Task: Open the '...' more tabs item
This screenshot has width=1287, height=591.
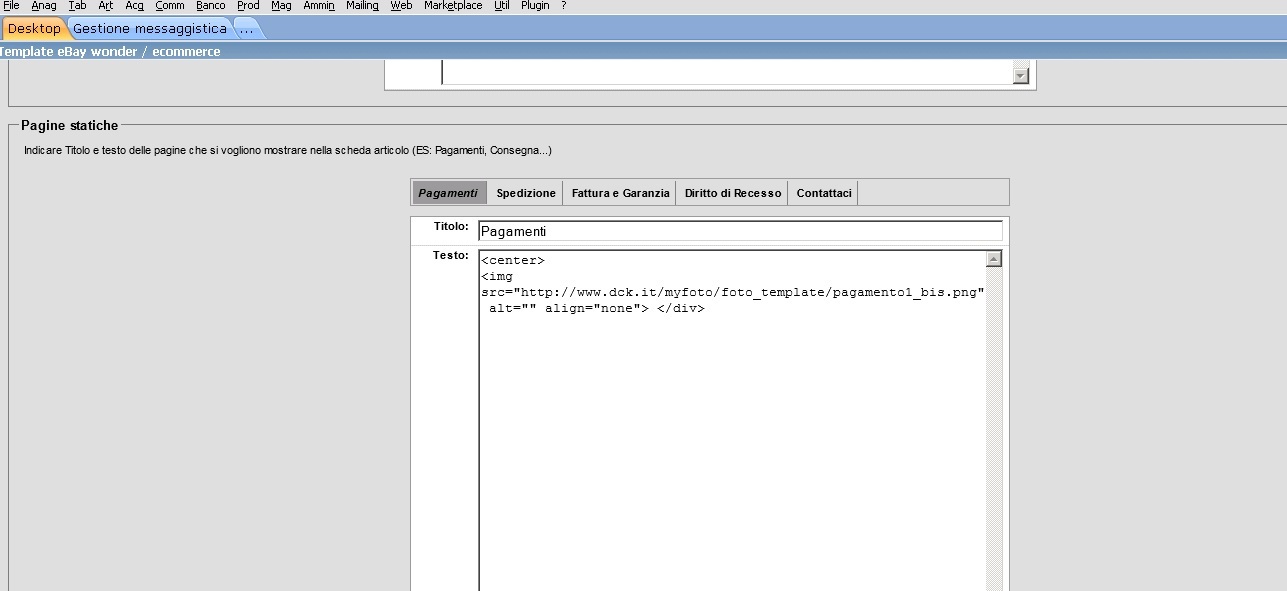Action: [x=247, y=28]
